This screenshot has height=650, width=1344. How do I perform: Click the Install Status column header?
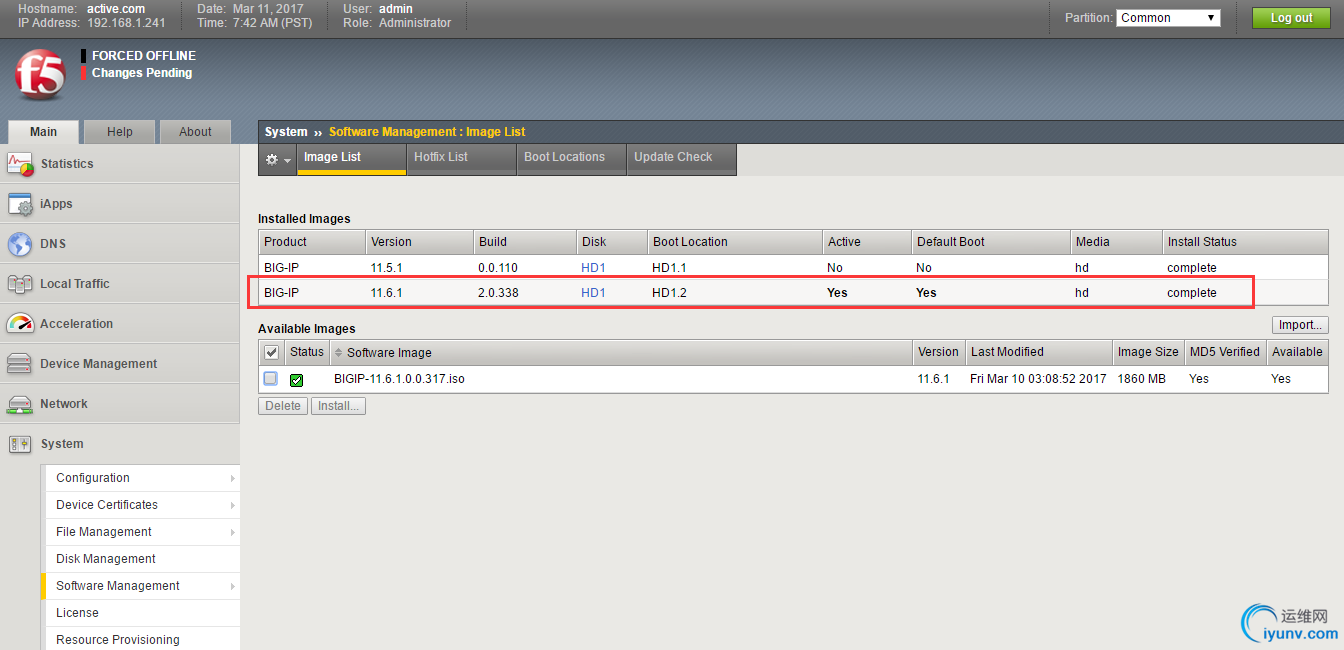click(1245, 242)
